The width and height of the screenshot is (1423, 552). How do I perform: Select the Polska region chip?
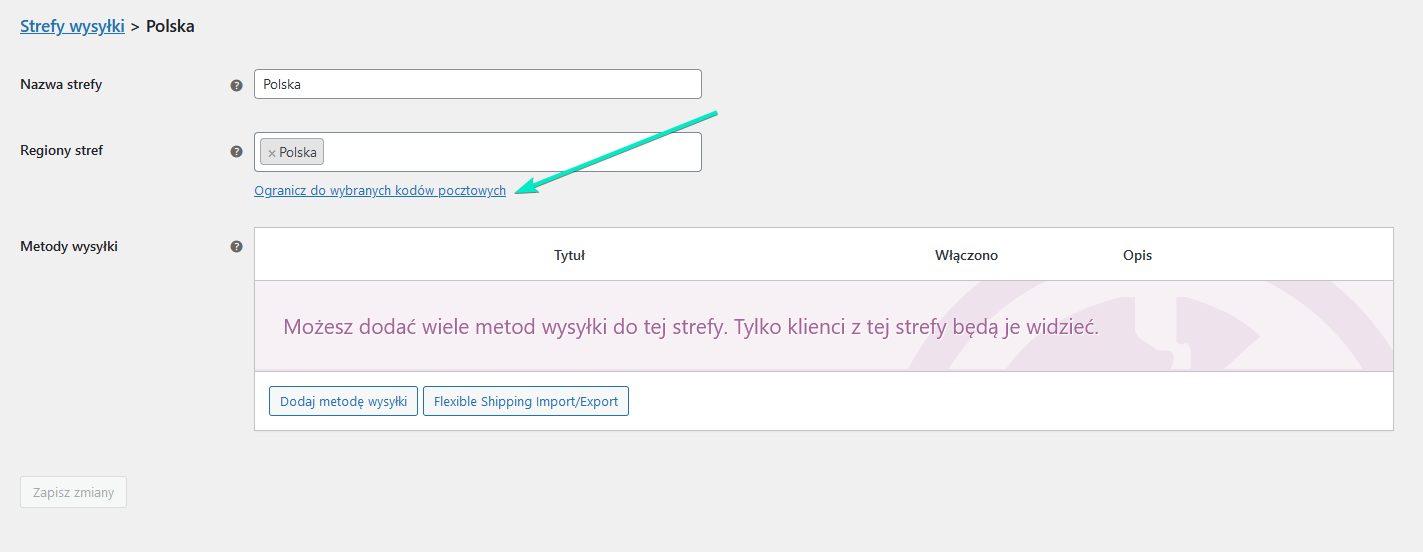coord(292,153)
